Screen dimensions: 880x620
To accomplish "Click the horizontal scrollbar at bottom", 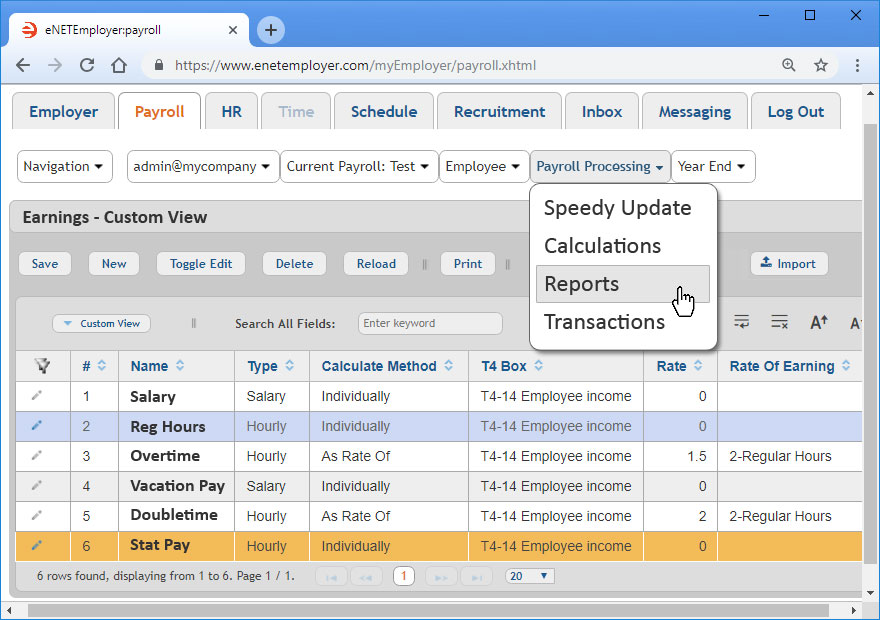I will (428, 610).
